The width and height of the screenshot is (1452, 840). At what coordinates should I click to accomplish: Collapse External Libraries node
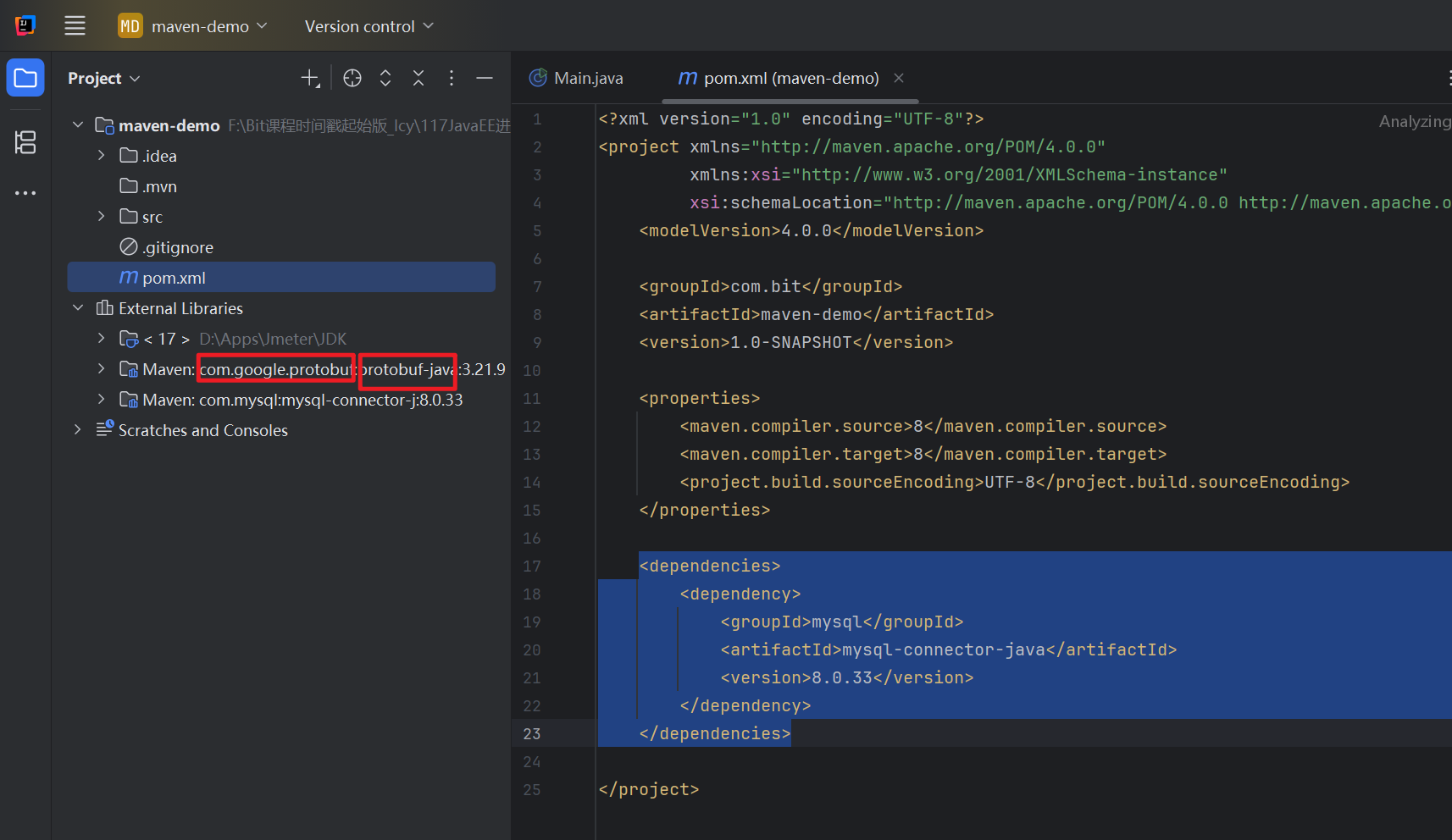click(x=78, y=307)
